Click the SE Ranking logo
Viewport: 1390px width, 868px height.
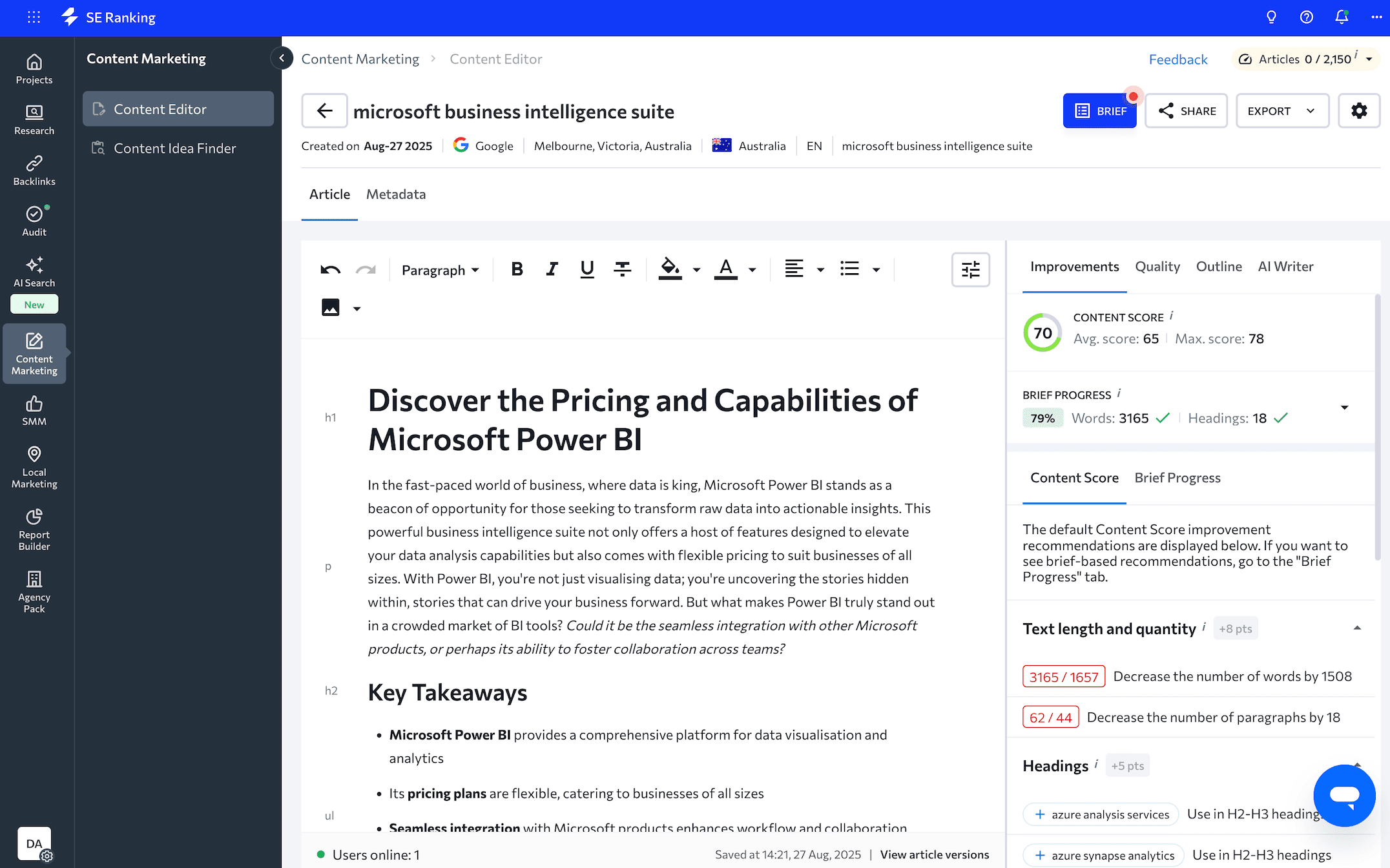tap(109, 17)
